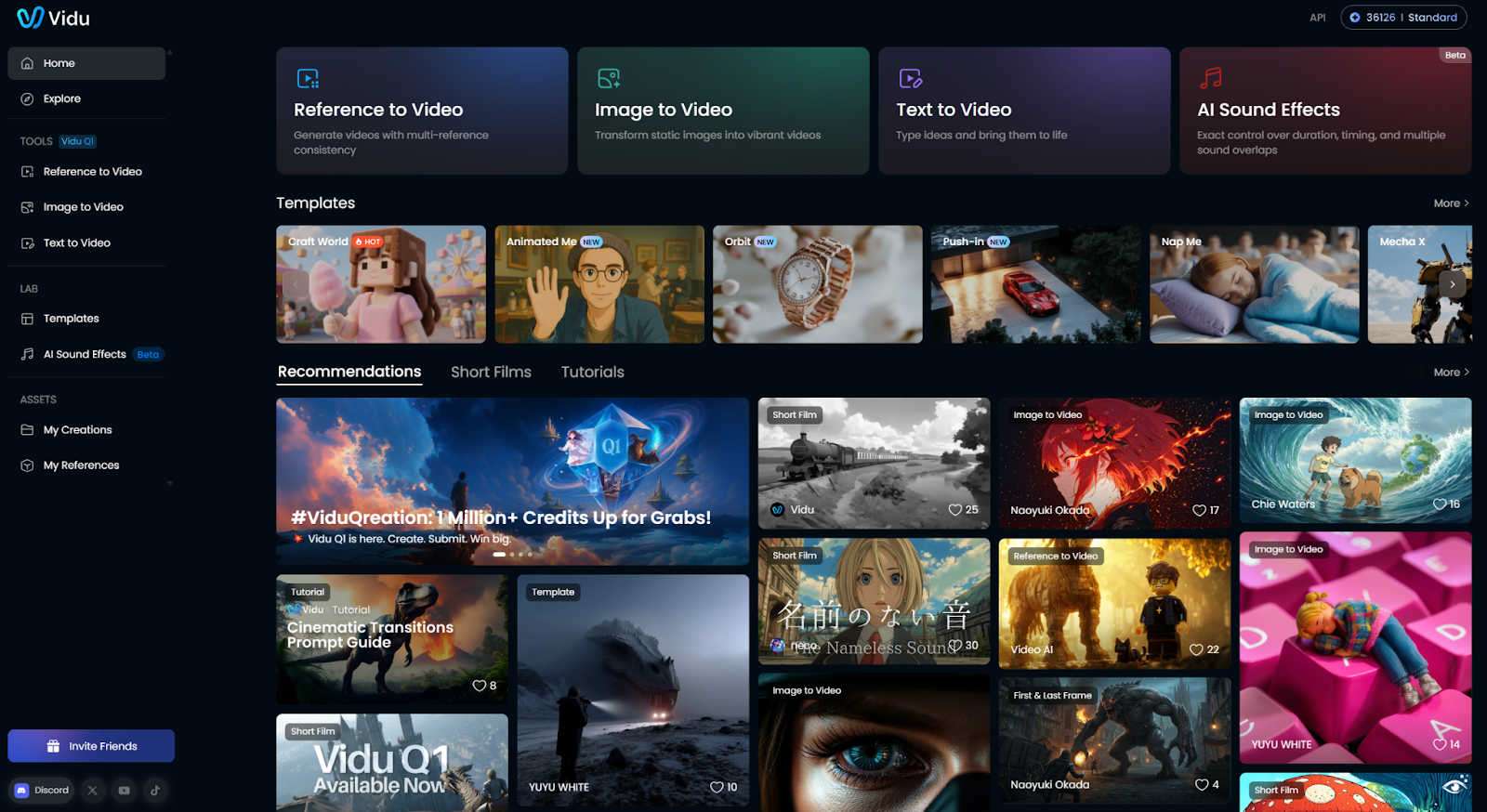This screenshot has width=1487, height=812.
Task: Go to My Creations
Action: (x=86, y=430)
